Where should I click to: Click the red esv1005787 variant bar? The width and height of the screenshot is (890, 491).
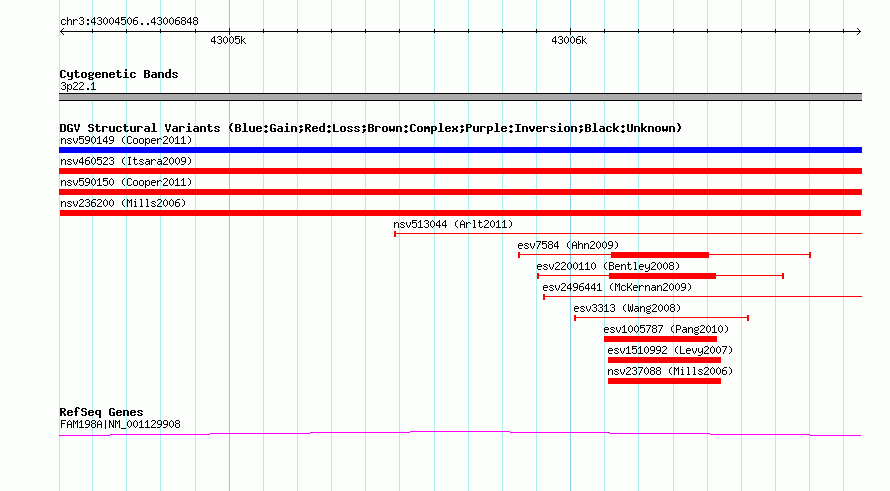(x=660, y=339)
